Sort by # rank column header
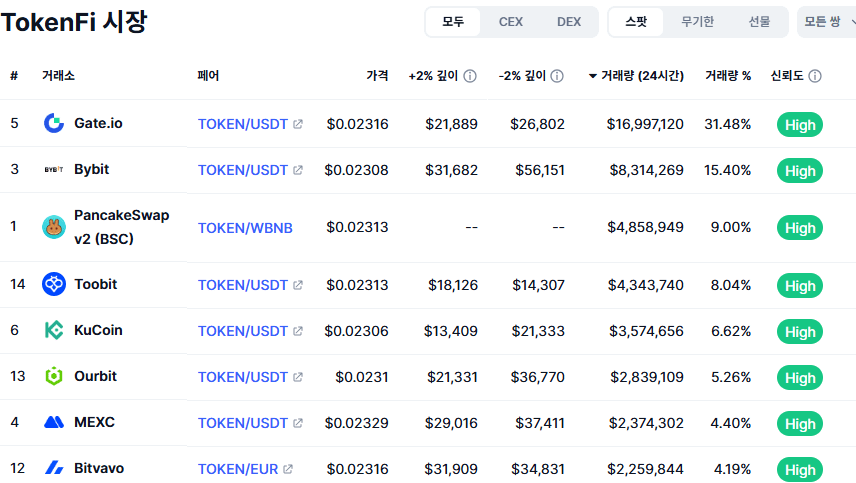The image size is (856, 483). [x=14, y=76]
